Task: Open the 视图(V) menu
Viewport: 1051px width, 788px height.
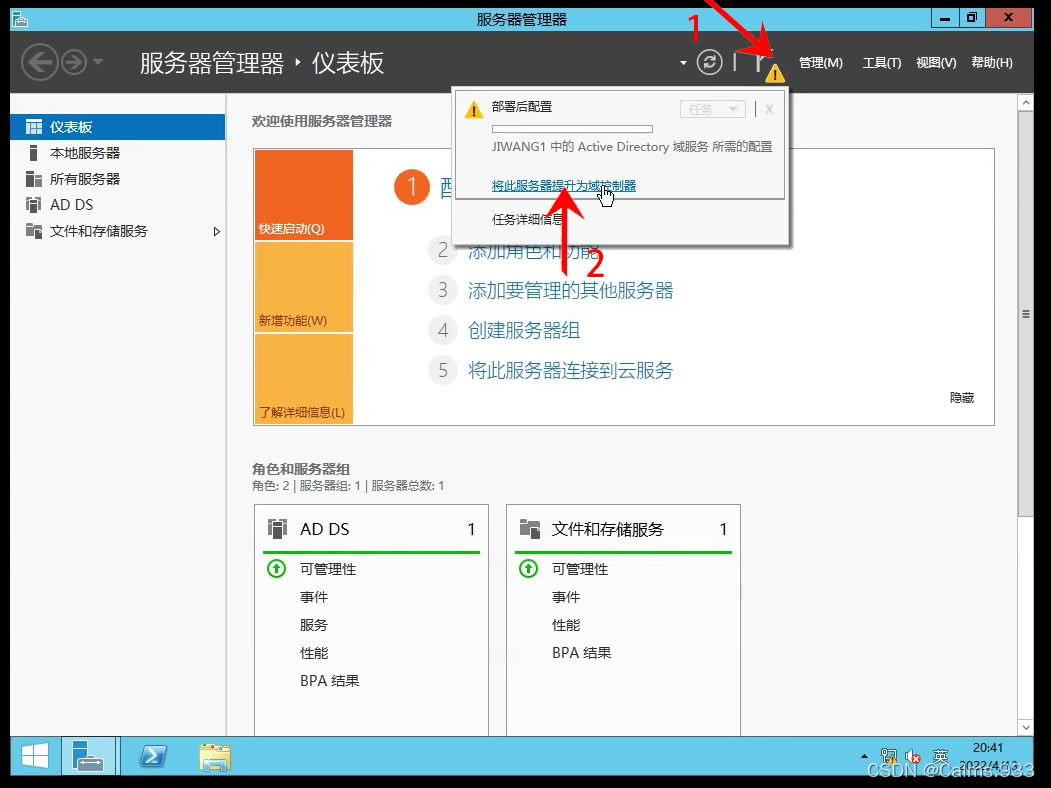Action: tap(936, 62)
